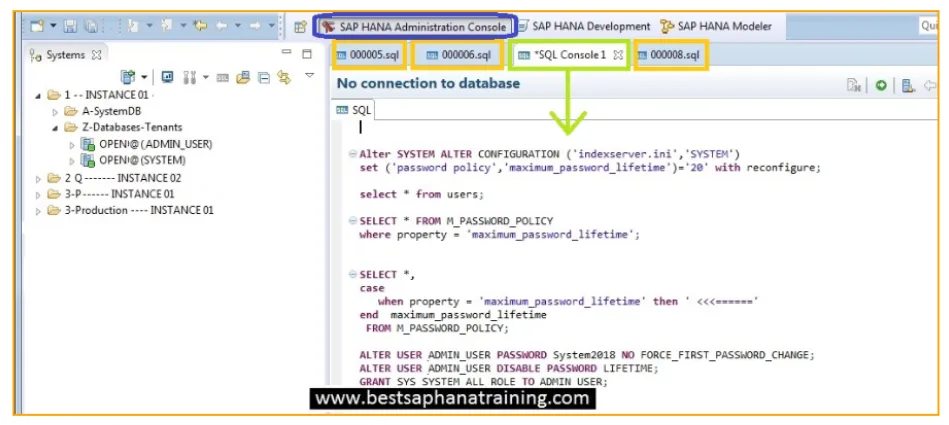Click Collapse All in Systems toolbar

[263, 77]
